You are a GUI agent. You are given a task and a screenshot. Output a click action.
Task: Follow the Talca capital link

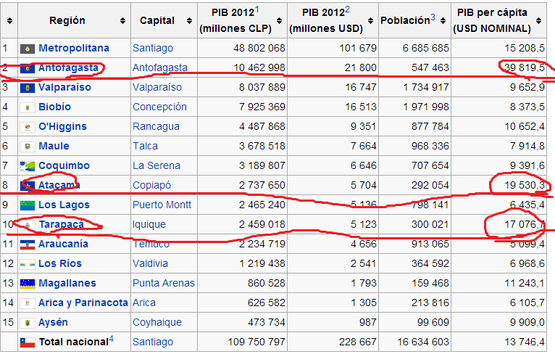point(145,146)
